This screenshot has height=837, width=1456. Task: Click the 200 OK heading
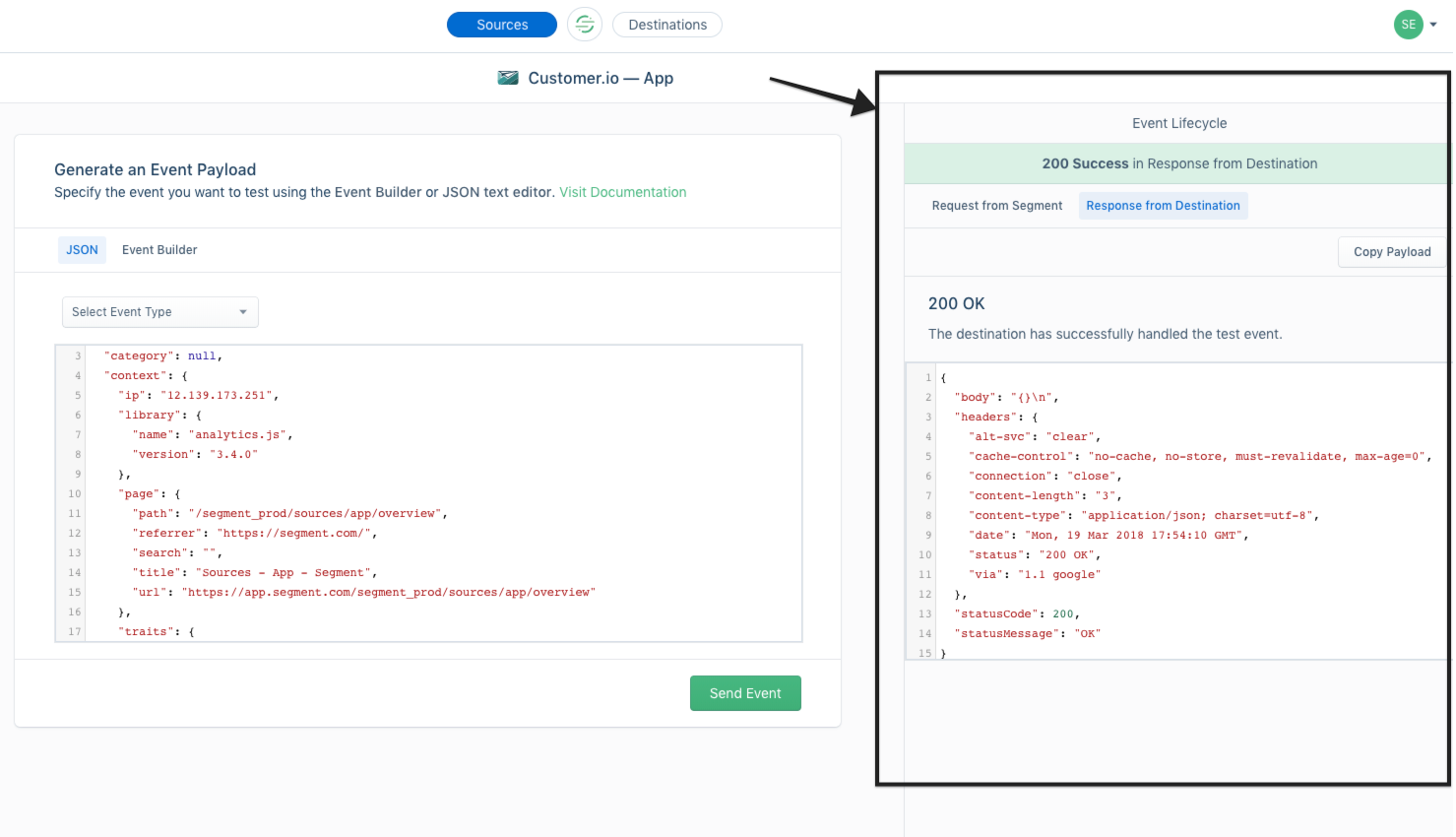tap(957, 303)
